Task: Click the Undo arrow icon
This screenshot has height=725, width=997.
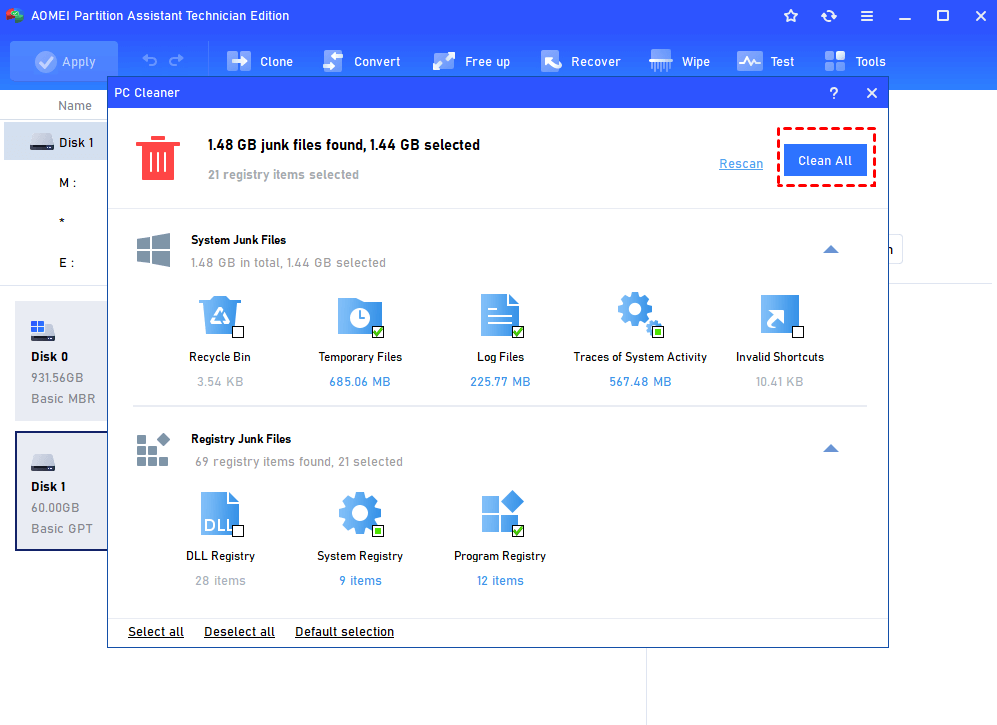Action: tap(149, 60)
